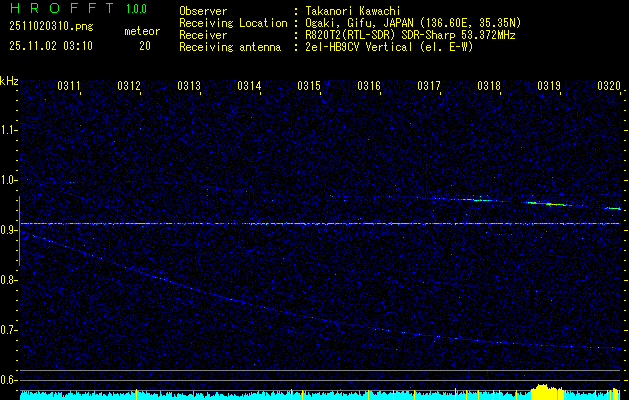629x400 pixels.
Task: Click the 0313 time label
Action: (189, 87)
